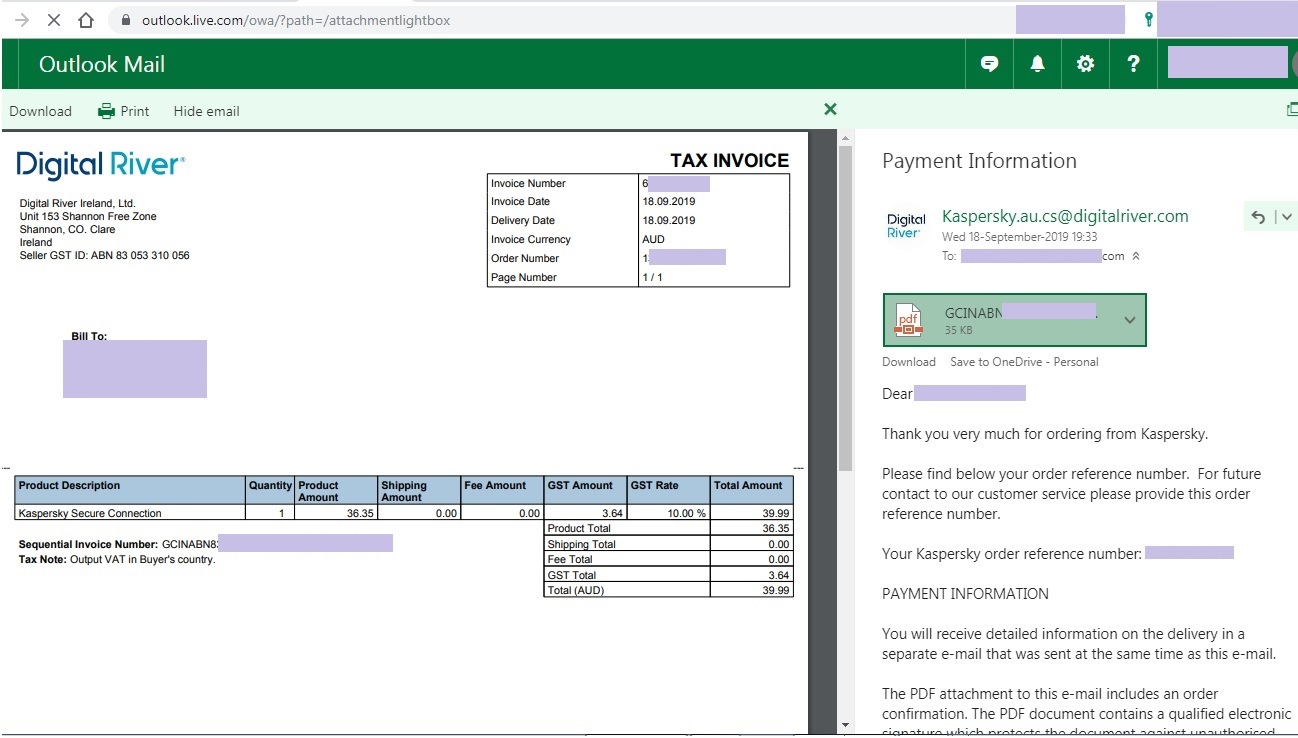Click the PDF file icon on the attachment
The image size is (1298, 738).
point(908,319)
